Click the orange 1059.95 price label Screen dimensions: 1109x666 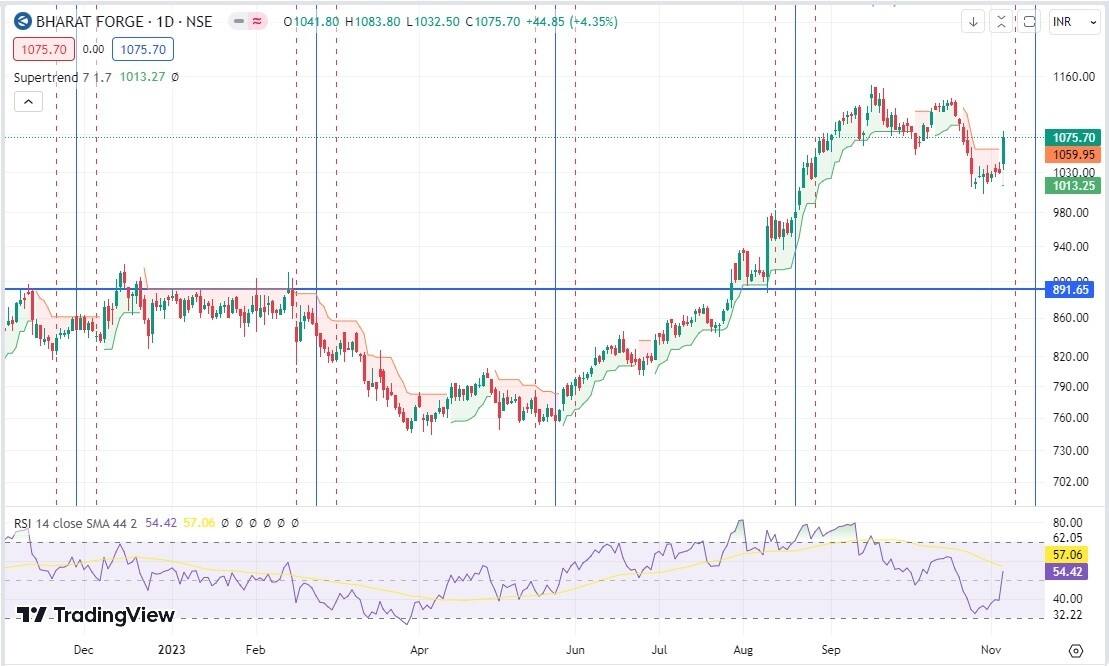[x=1073, y=155]
